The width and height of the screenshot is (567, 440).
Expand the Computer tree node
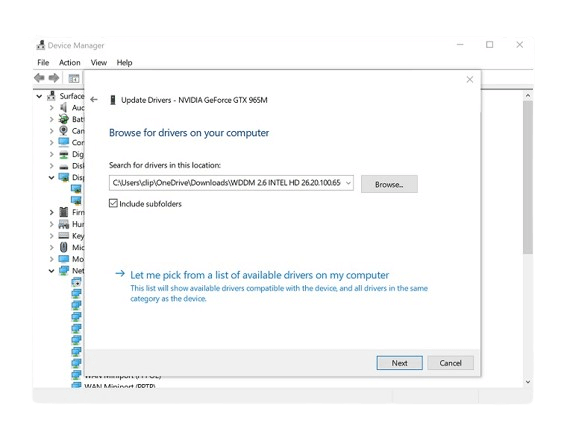(51, 142)
